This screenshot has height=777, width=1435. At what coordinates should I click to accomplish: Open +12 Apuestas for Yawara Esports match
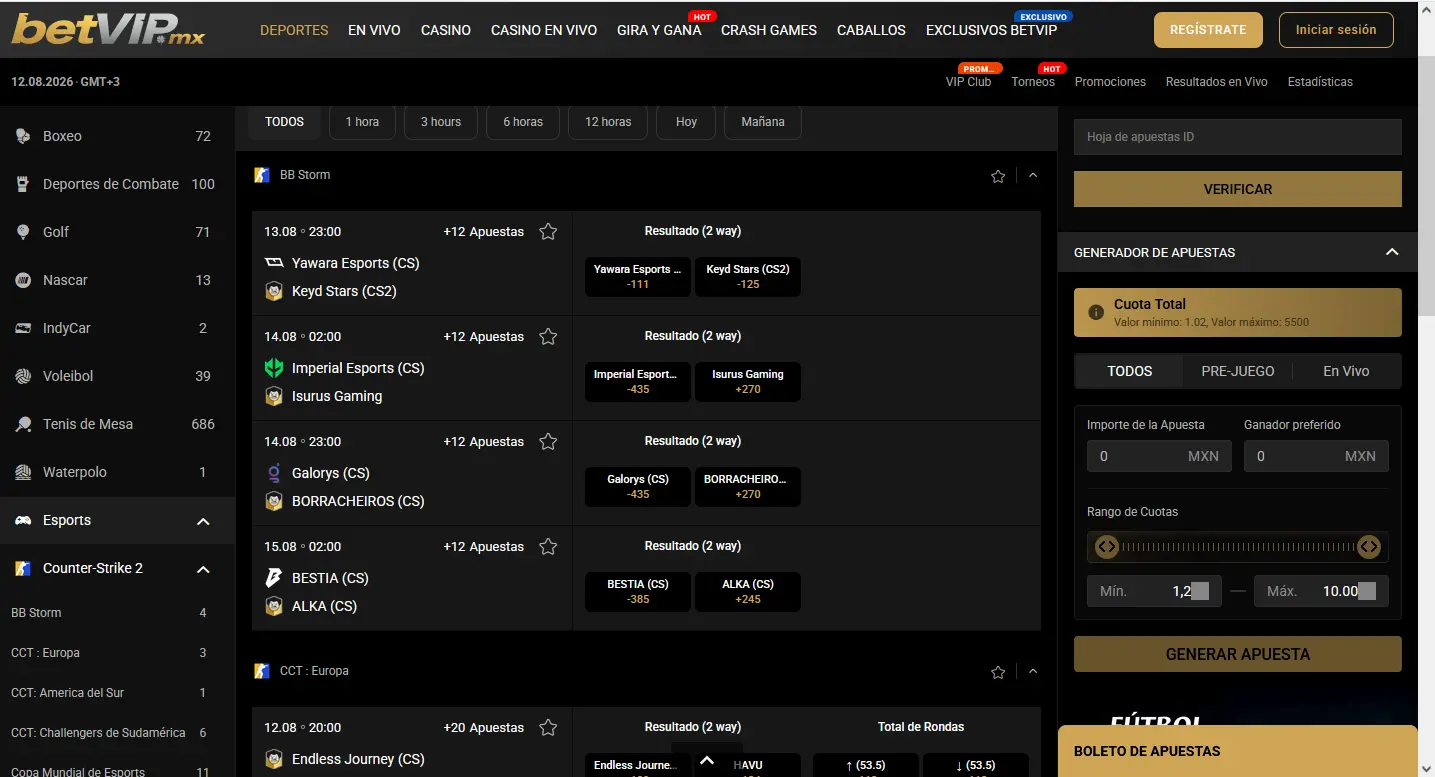click(484, 232)
